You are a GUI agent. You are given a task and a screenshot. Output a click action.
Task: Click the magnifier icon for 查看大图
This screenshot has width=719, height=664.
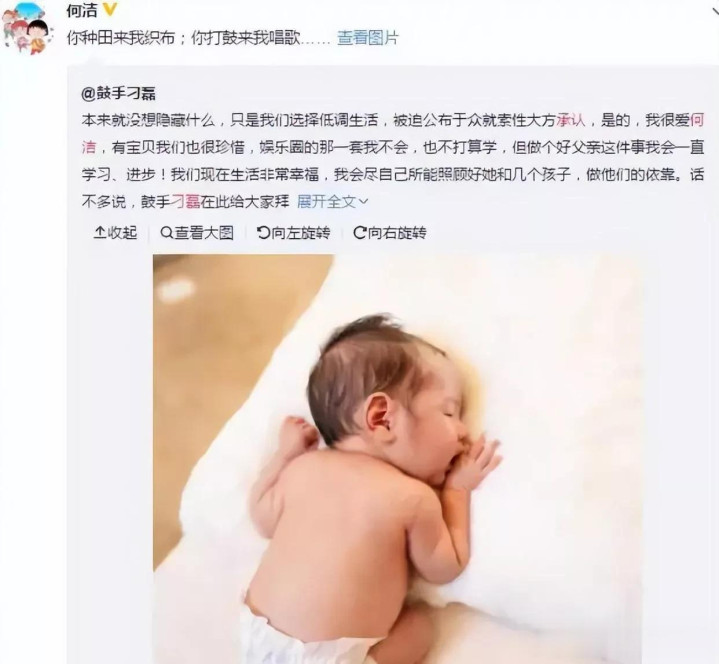[x=166, y=232]
